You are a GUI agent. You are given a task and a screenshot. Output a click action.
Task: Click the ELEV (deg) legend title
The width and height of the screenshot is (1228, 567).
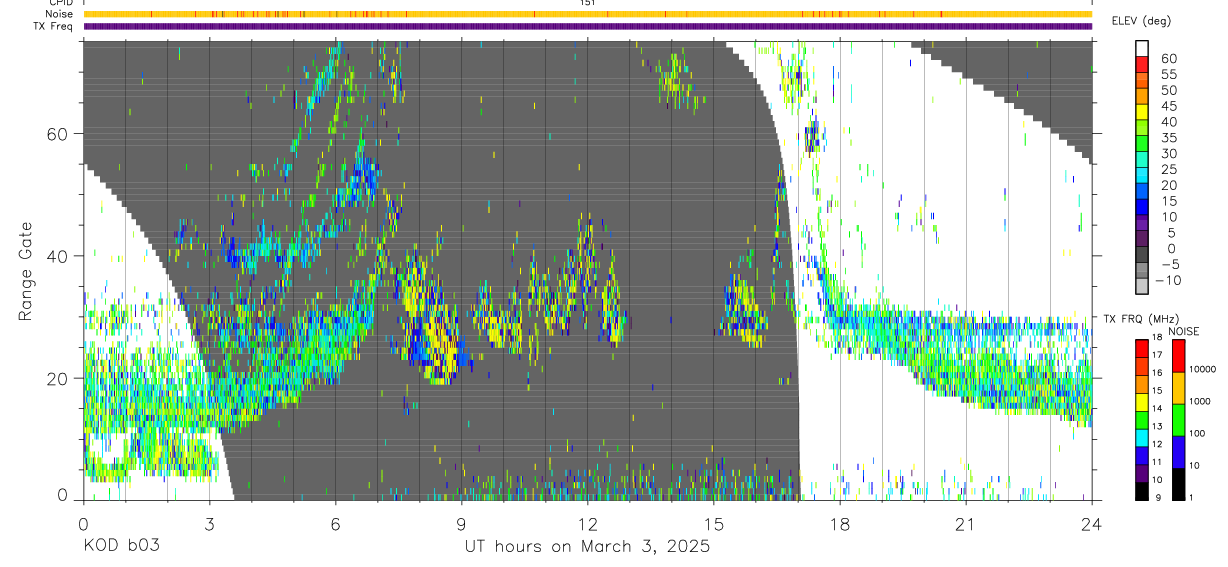click(1142, 21)
